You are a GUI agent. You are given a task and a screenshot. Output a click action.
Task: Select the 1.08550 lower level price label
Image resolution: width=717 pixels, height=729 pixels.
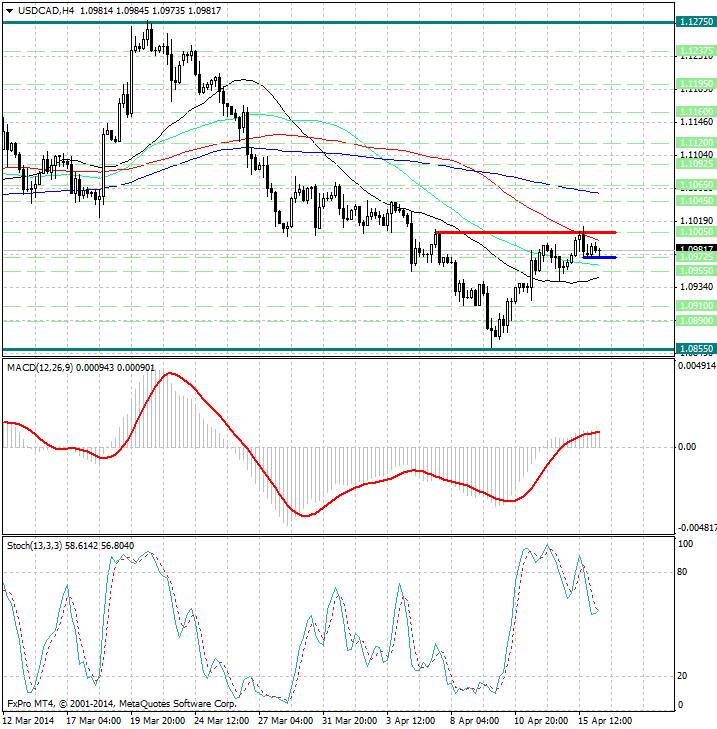point(696,349)
